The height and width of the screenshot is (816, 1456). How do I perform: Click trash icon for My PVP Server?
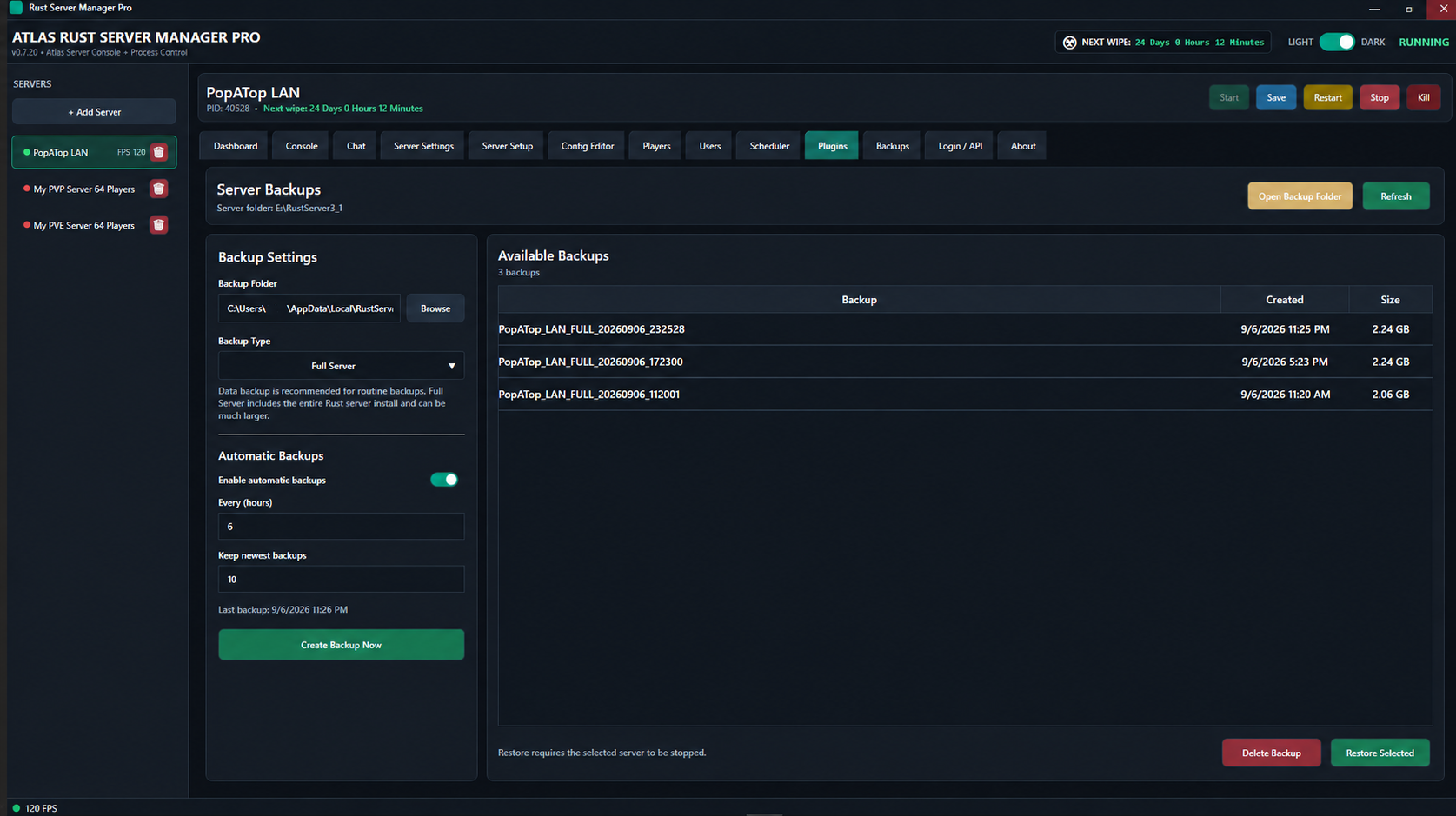pos(158,189)
